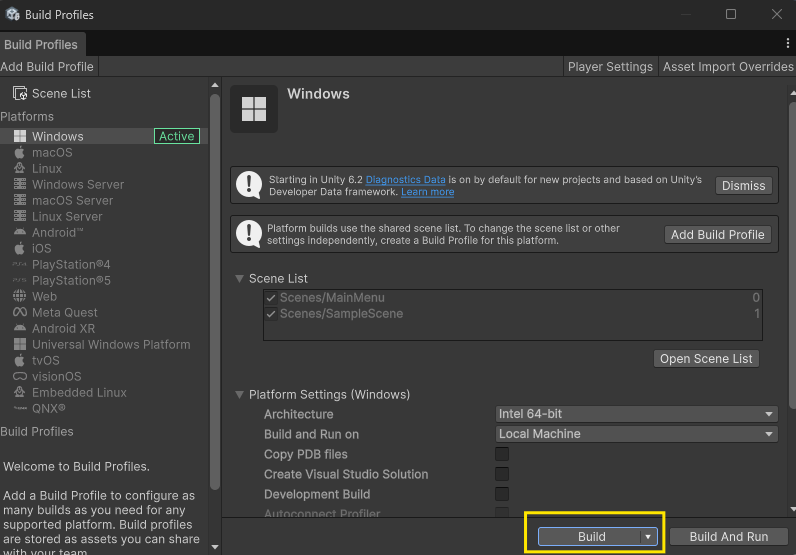Select the Linux penguin icon
Viewport: 796px width, 555px height.
[20, 168]
